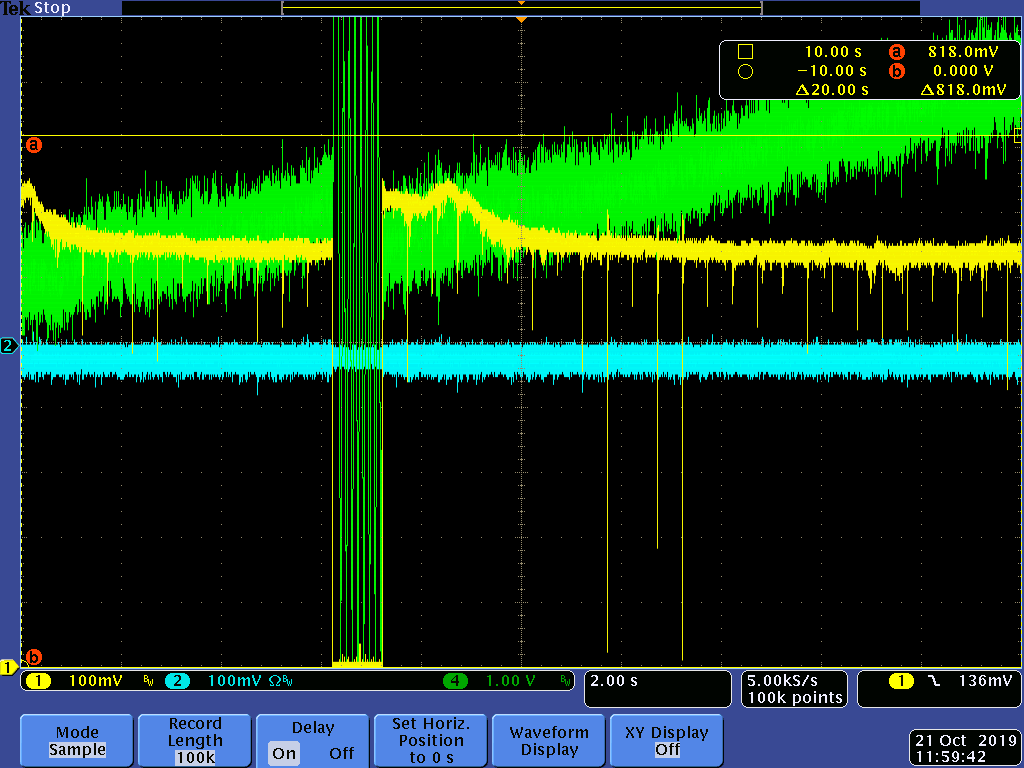1024x768 pixels.
Task: Open the Waveform Display menu
Action: (549, 741)
